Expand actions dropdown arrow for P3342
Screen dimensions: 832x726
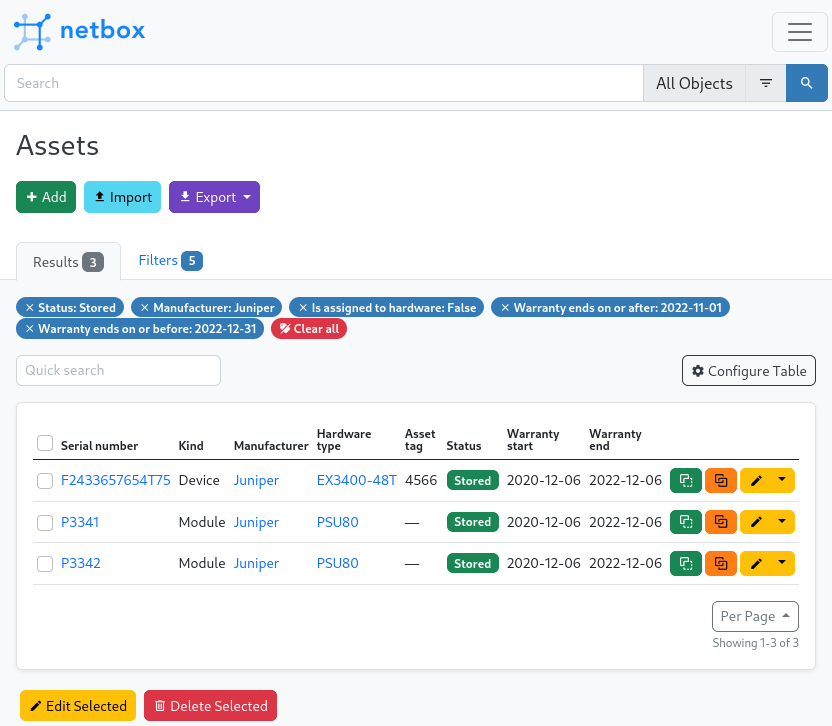pyautogui.click(x=782, y=563)
